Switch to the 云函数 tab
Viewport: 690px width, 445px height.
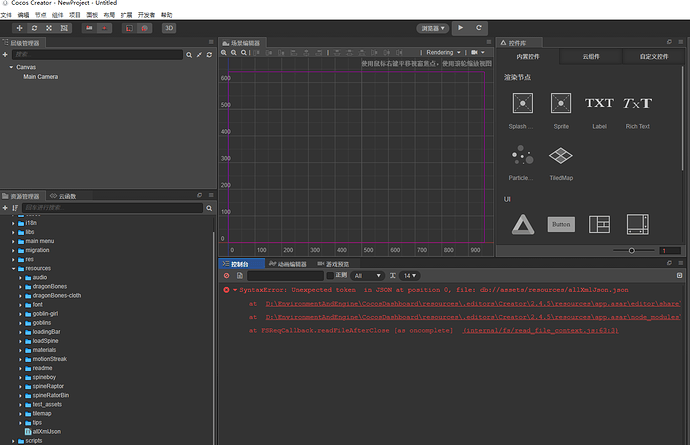(x=63, y=196)
